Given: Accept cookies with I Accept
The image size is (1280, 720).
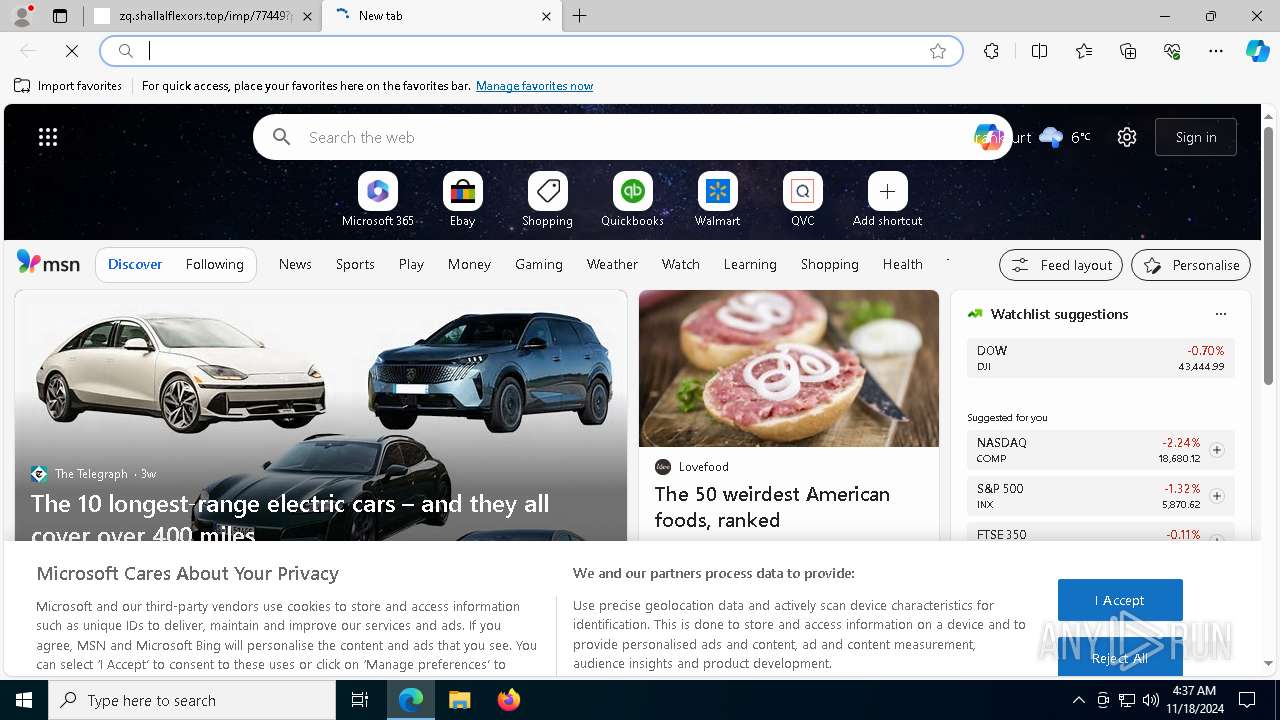Looking at the screenshot, I should coord(1120,600).
